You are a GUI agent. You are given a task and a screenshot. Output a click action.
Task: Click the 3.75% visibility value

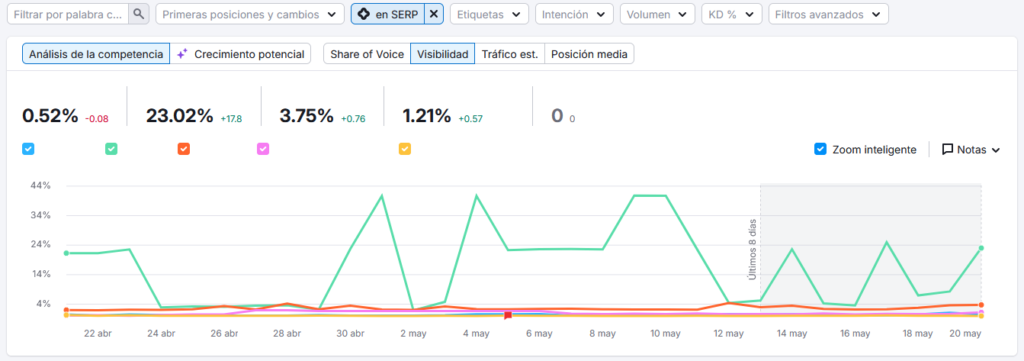[x=306, y=116]
